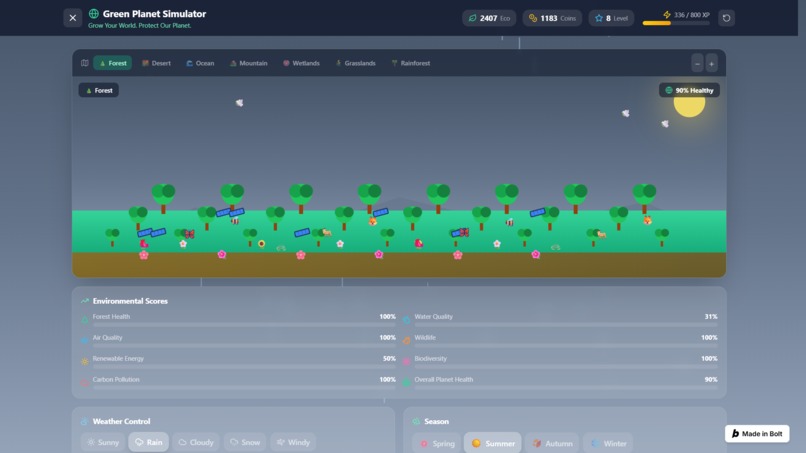Viewport: 806px width, 453px height.
Task: Click the Water Quality progress bar
Action: pyautogui.click(x=566, y=325)
